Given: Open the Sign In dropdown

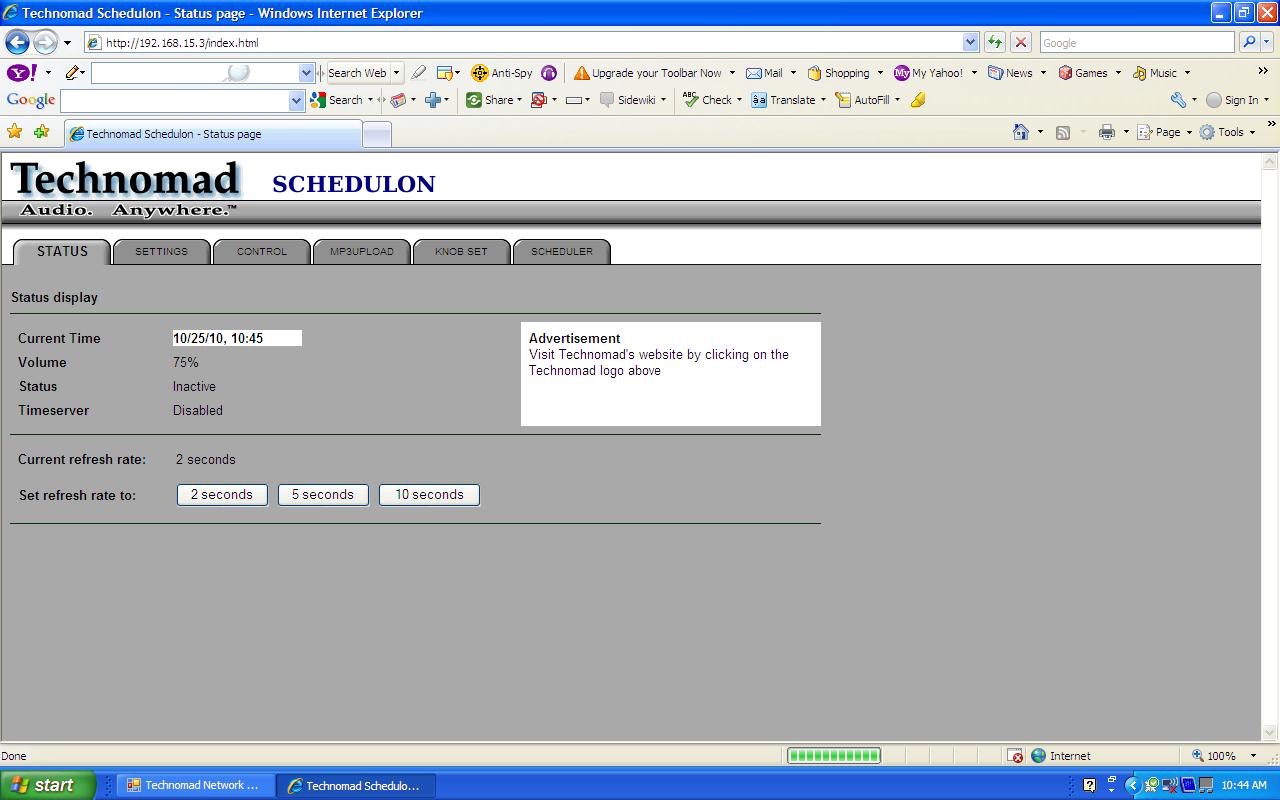Looking at the screenshot, I should click(x=1266, y=100).
